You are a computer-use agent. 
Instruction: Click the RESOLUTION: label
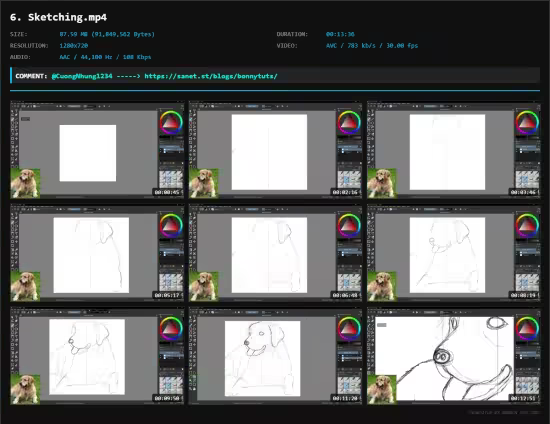tap(29, 46)
